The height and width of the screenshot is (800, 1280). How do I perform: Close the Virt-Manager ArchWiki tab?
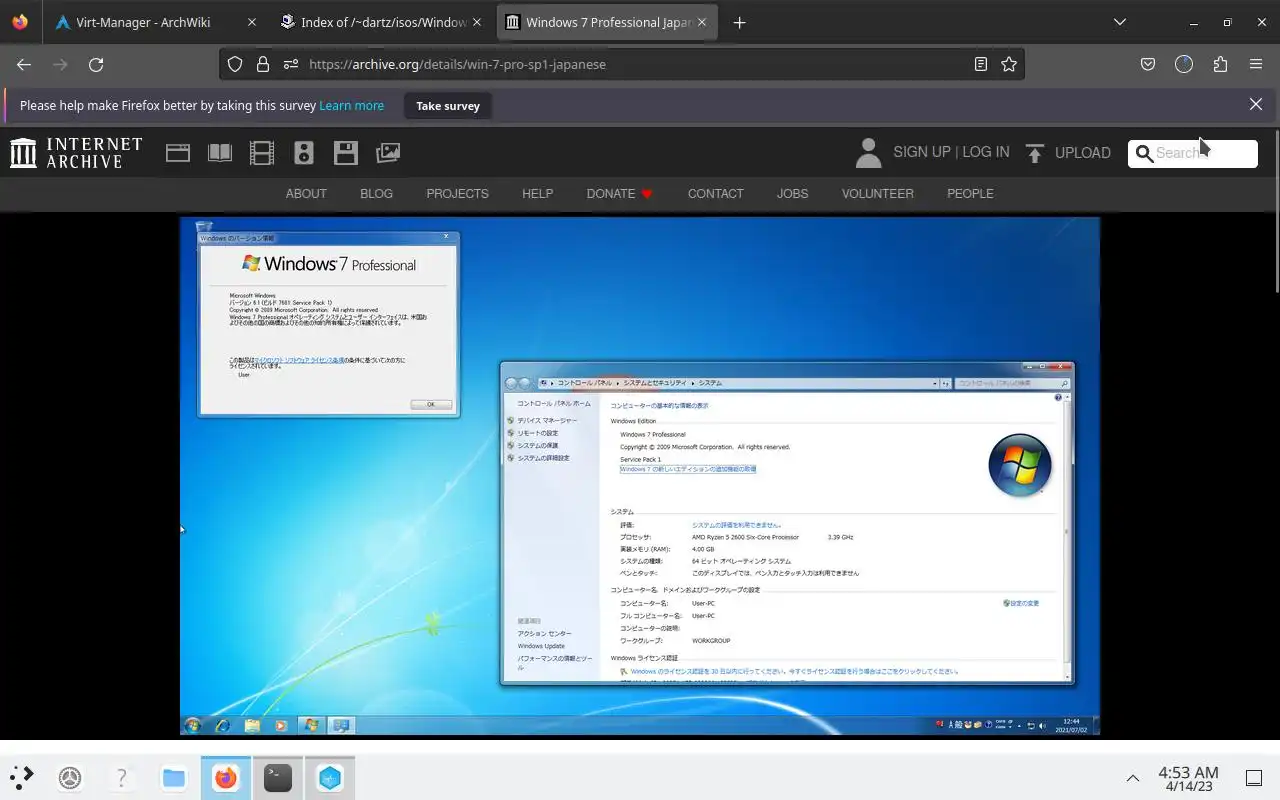pyautogui.click(x=251, y=22)
